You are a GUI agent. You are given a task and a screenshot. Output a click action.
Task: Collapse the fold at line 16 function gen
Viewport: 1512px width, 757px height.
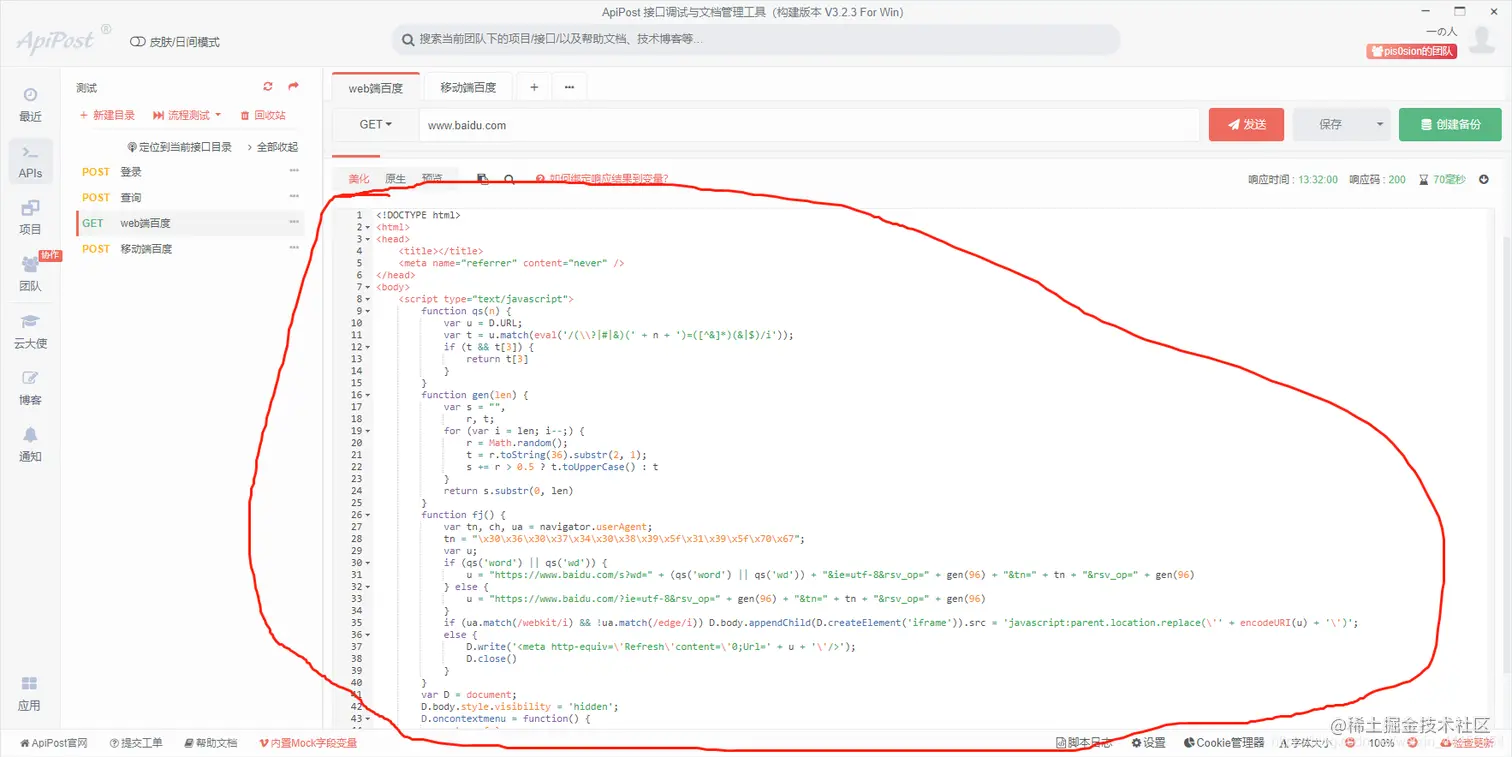(x=369, y=395)
